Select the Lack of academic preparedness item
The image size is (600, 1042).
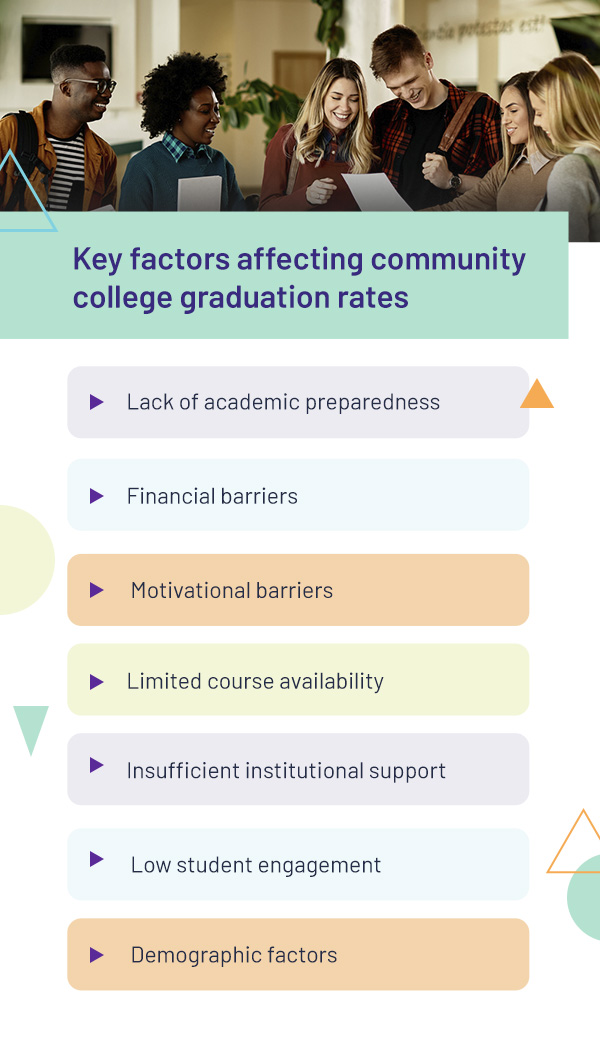298,402
